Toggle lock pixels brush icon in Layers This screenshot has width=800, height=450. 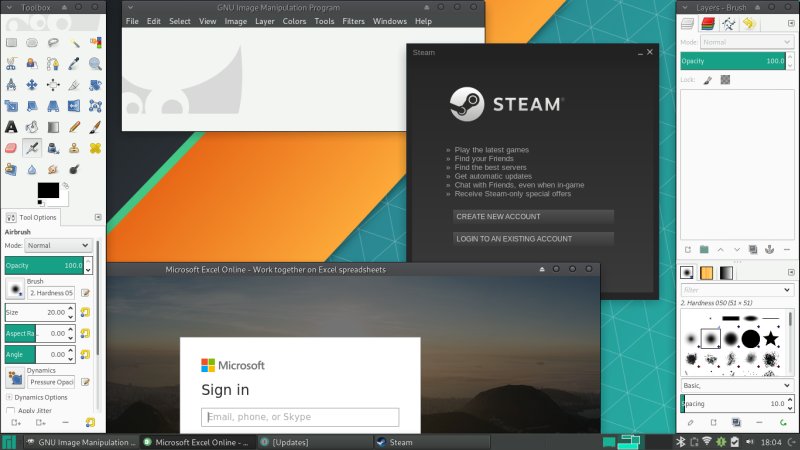pos(708,80)
